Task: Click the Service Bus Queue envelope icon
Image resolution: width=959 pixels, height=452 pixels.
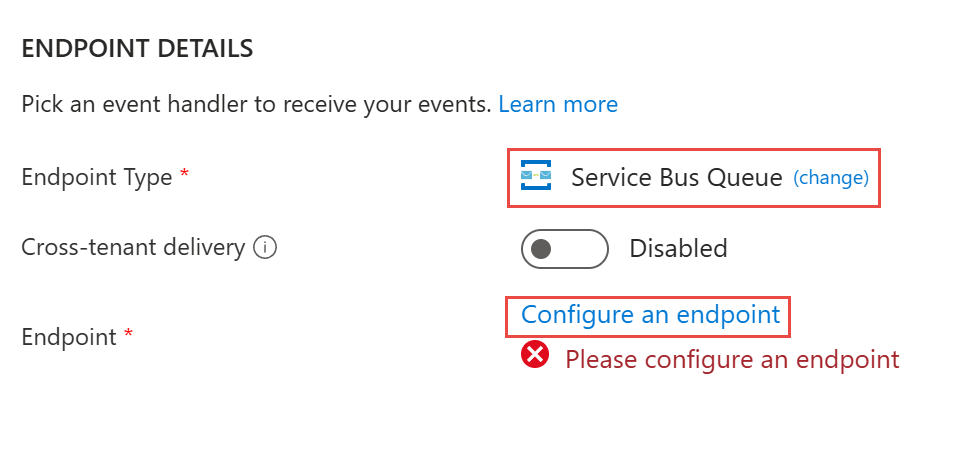Action: [x=536, y=176]
